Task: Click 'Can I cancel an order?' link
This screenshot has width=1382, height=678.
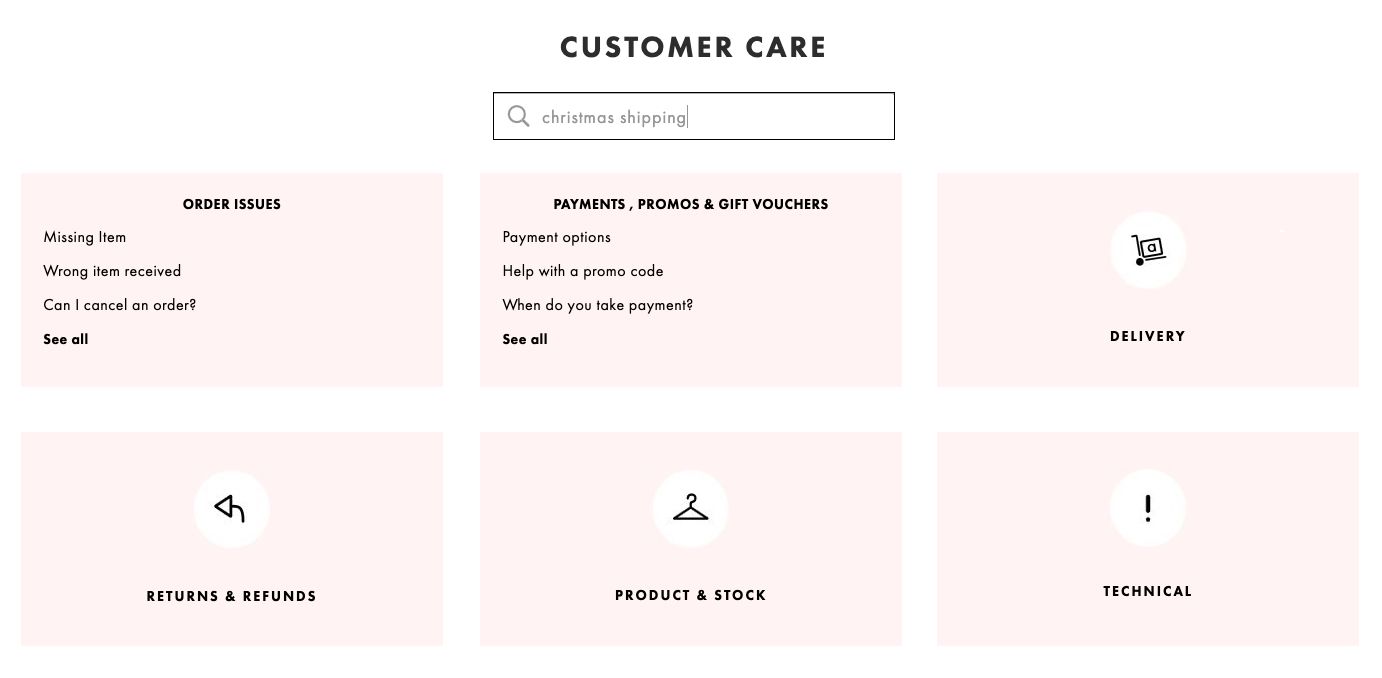Action: click(x=119, y=305)
